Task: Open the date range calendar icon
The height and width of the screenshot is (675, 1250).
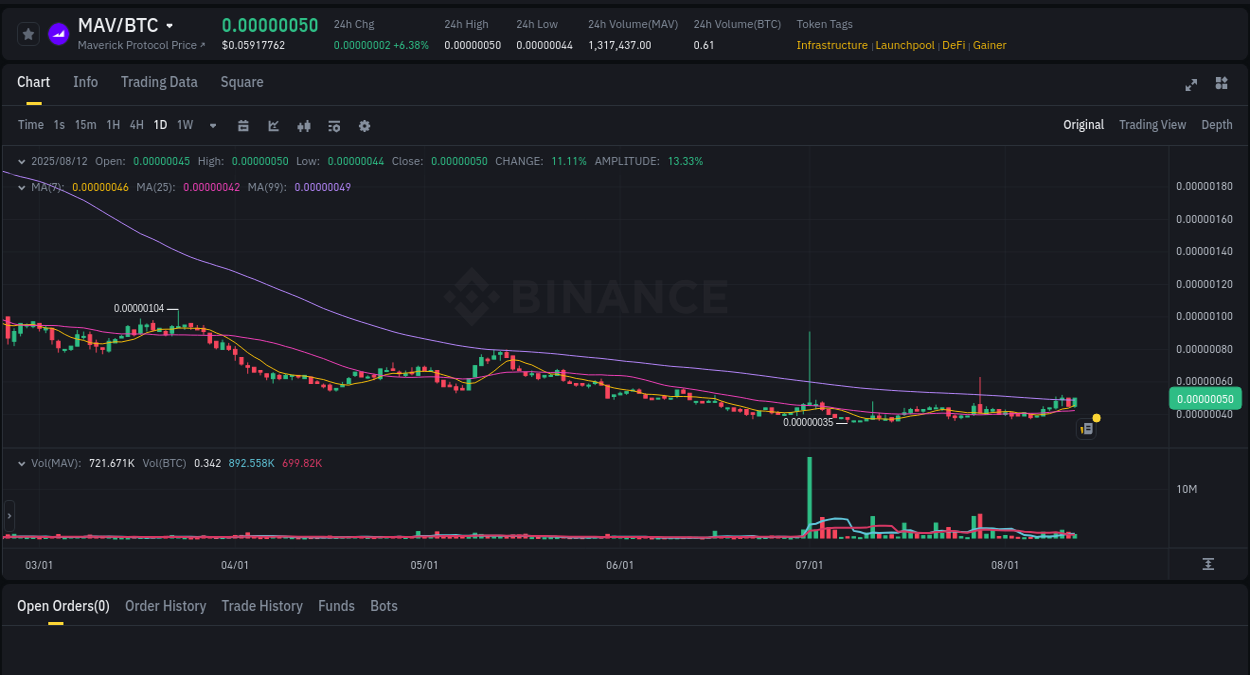Action: 244,125
